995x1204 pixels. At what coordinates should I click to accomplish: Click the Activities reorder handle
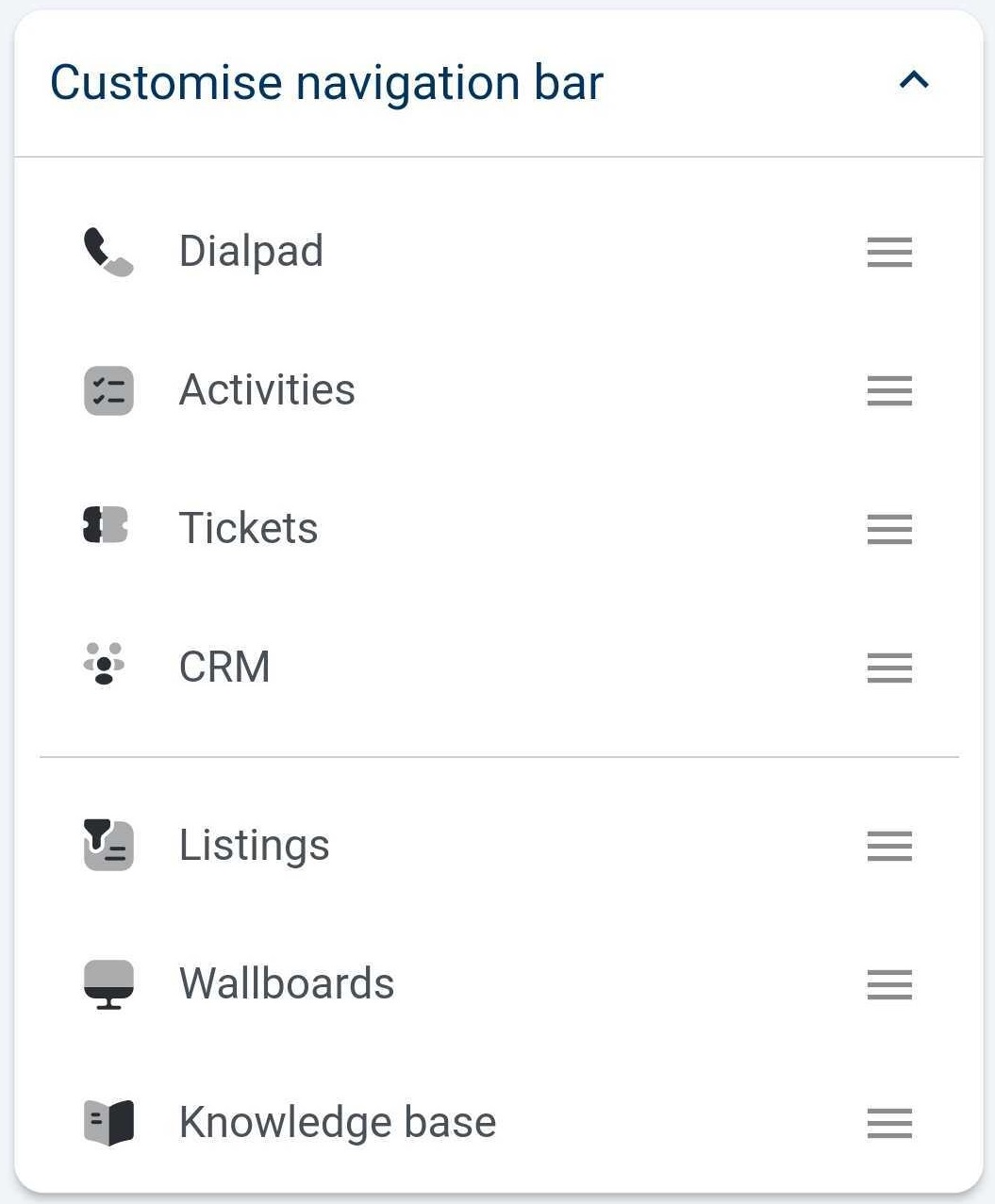[x=888, y=390]
